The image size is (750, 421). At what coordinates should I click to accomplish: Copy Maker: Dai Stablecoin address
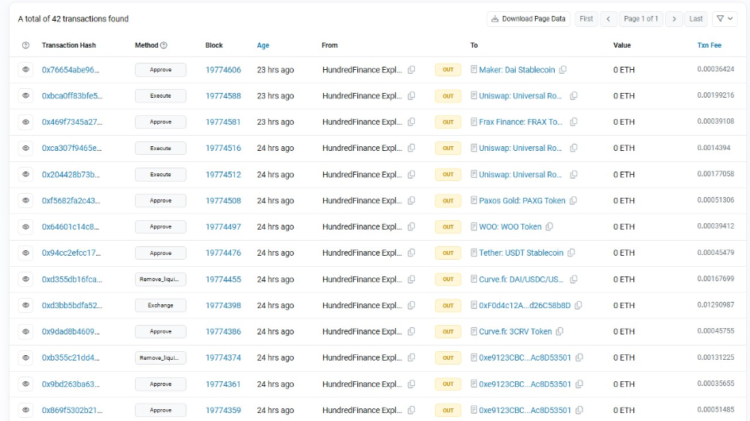[x=563, y=70]
